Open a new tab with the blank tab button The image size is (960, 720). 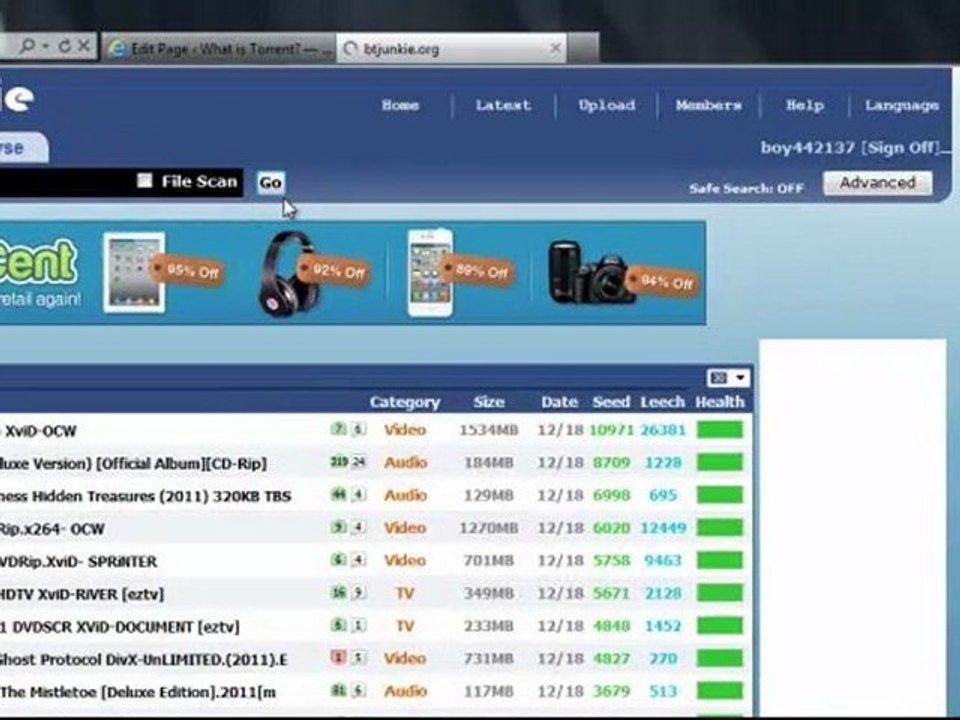pos(583,48)
